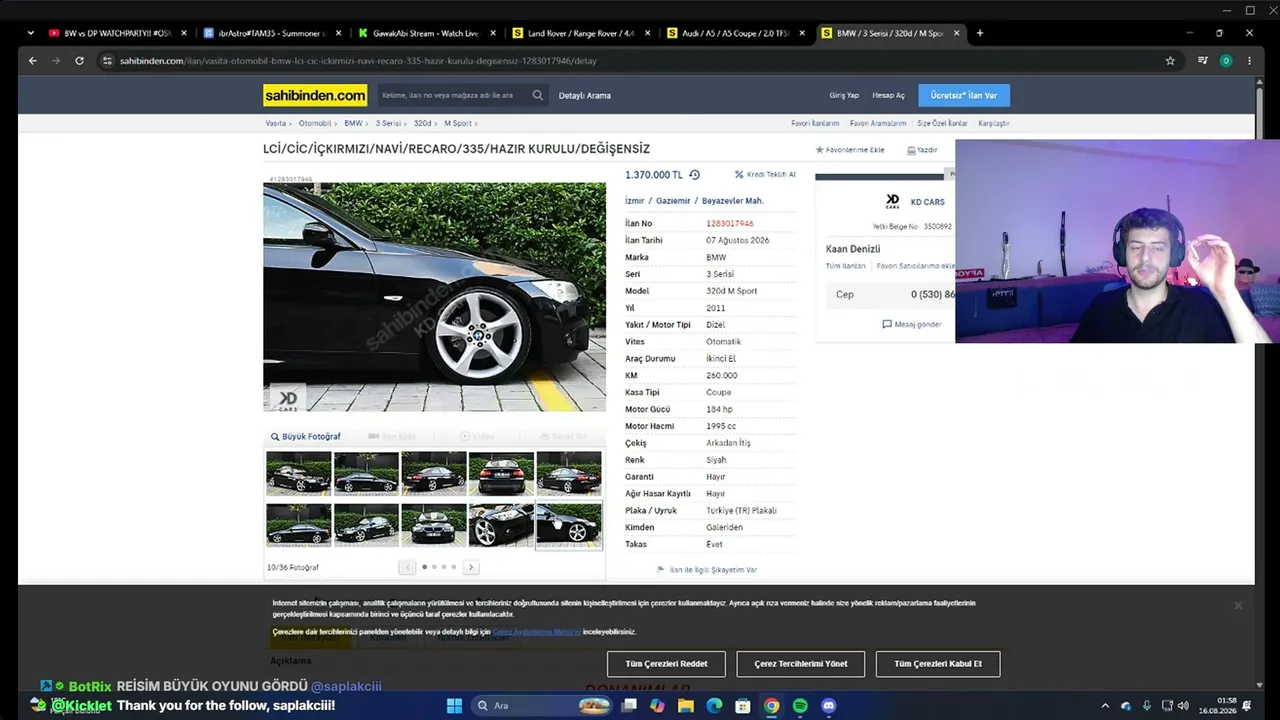Screen dimensions: 1280x720
Task: Click the search magnifier icon in site header
Action: pos(538,95)
